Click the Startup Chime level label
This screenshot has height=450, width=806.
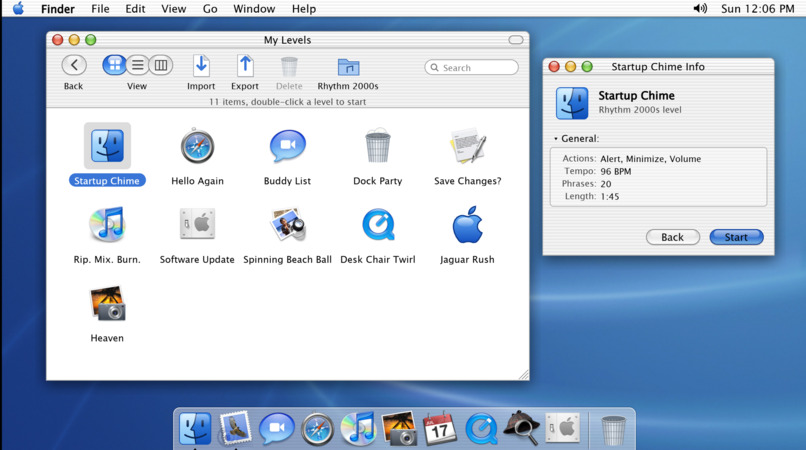107,181
